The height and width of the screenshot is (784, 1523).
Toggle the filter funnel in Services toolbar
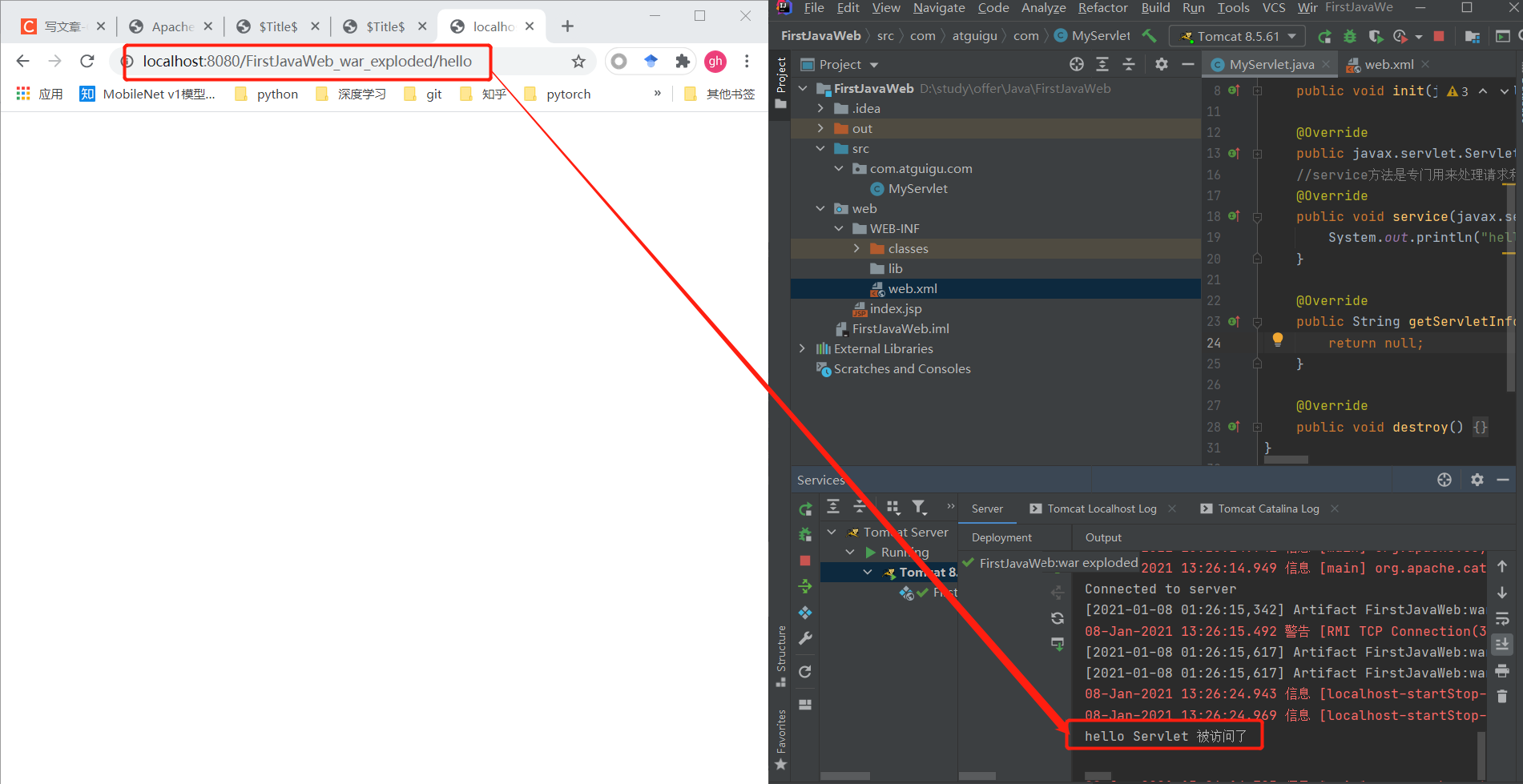919,506
